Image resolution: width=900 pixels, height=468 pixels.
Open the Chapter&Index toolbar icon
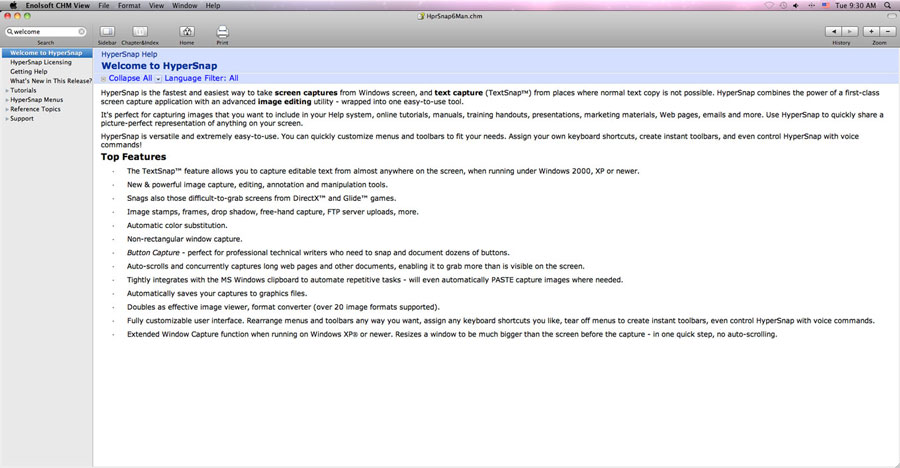click(x=140, y=32)
